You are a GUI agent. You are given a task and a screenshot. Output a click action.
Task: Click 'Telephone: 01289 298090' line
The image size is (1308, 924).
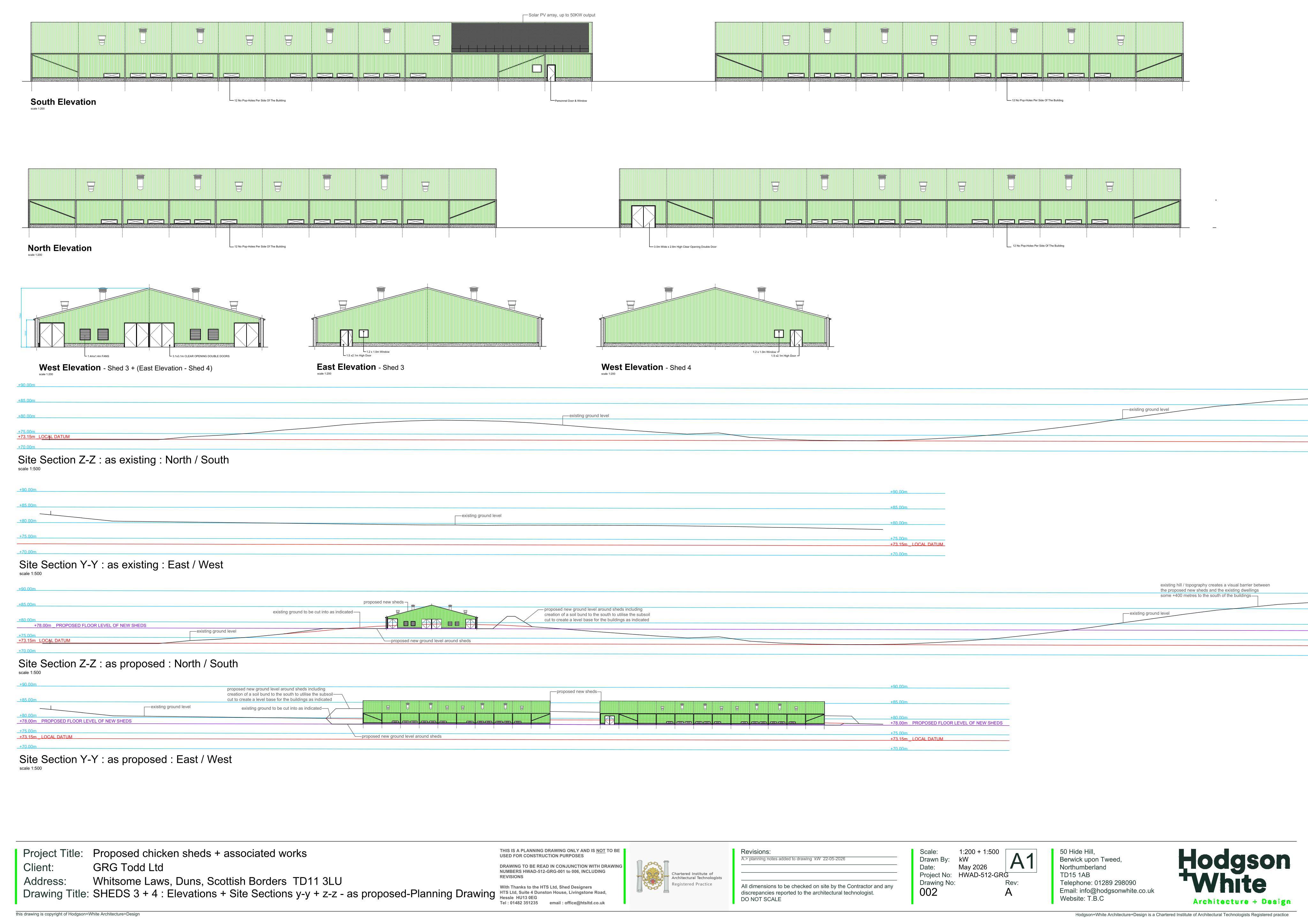click(x=1098, y=883)
